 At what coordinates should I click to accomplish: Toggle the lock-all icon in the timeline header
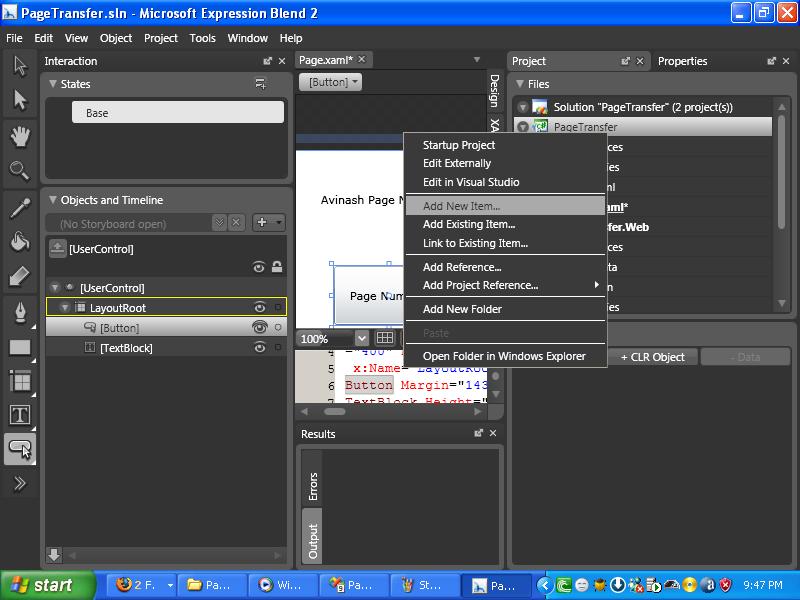coord(277,266)
